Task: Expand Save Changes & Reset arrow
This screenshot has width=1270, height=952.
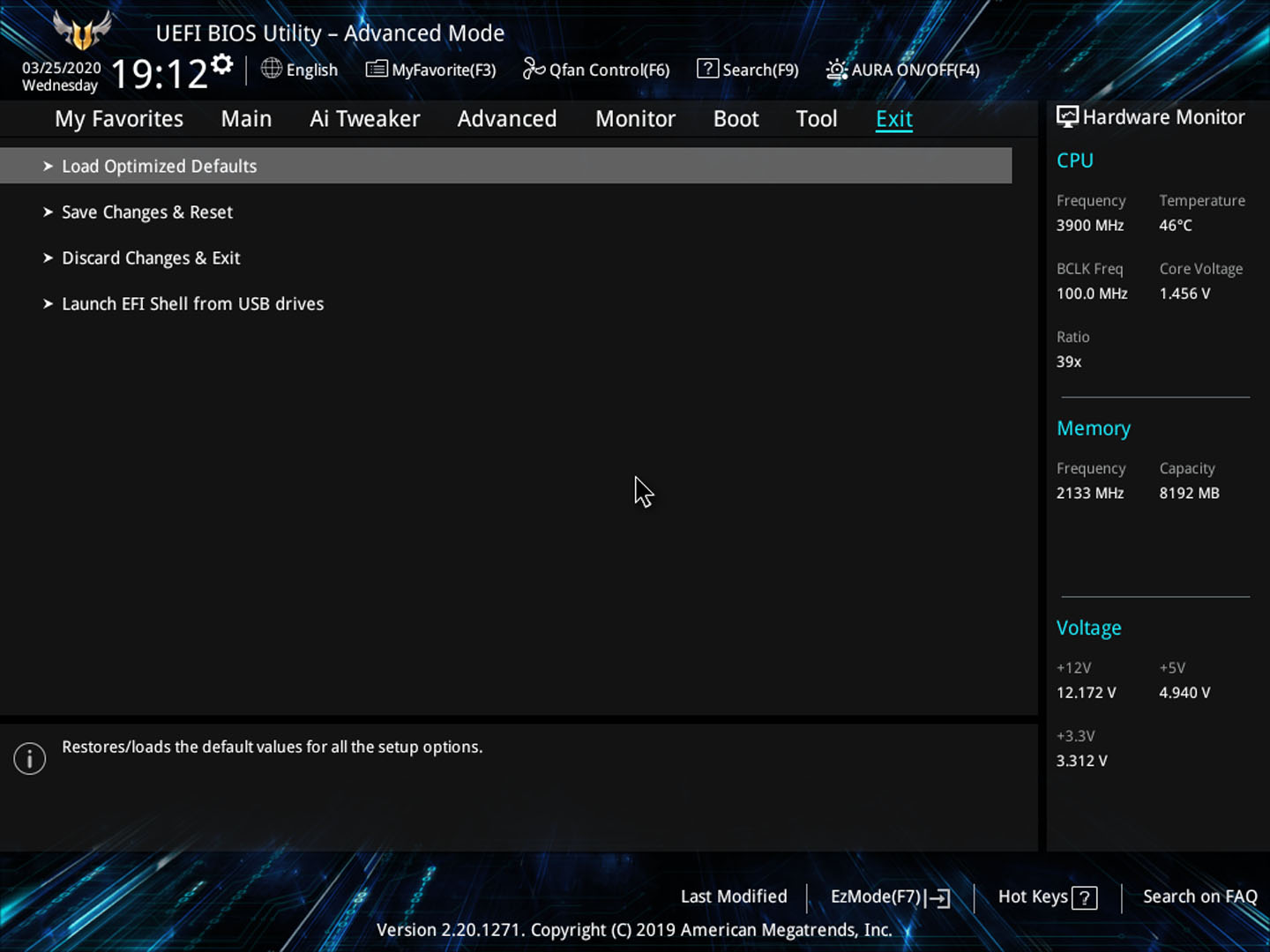Action: 49,212
